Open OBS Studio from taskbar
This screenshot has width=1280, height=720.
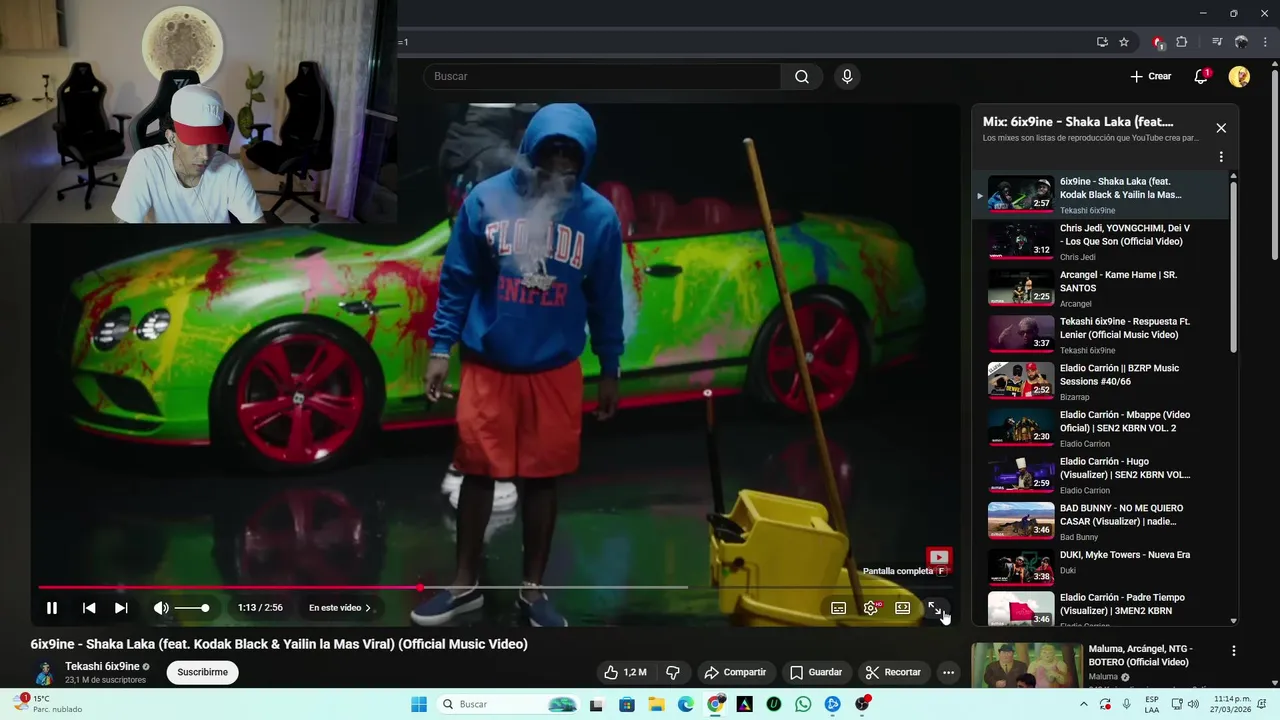click(x=862, y=704)
